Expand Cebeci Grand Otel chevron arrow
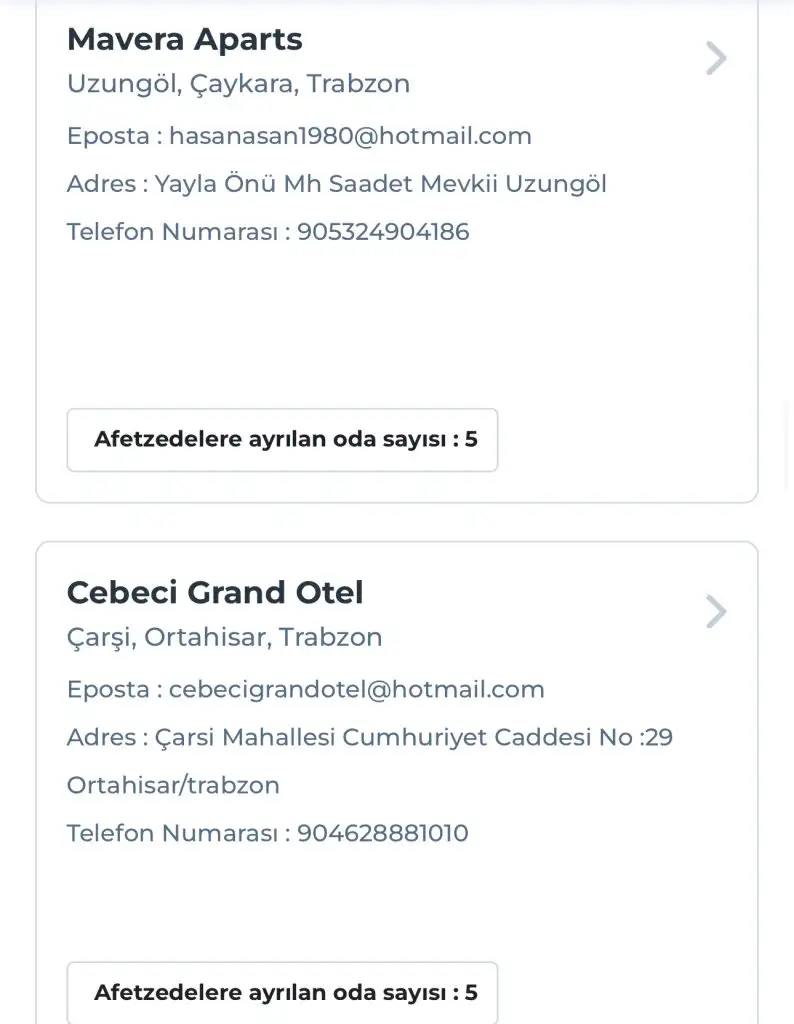This screenshot has width=794, height=1024. (x=715, y=611)
